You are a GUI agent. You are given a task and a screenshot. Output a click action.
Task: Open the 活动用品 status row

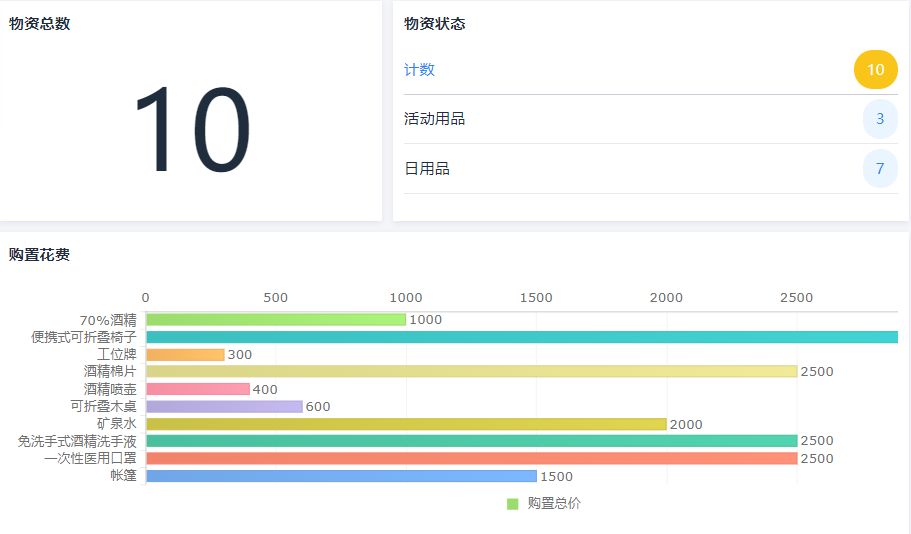(435, 119)
